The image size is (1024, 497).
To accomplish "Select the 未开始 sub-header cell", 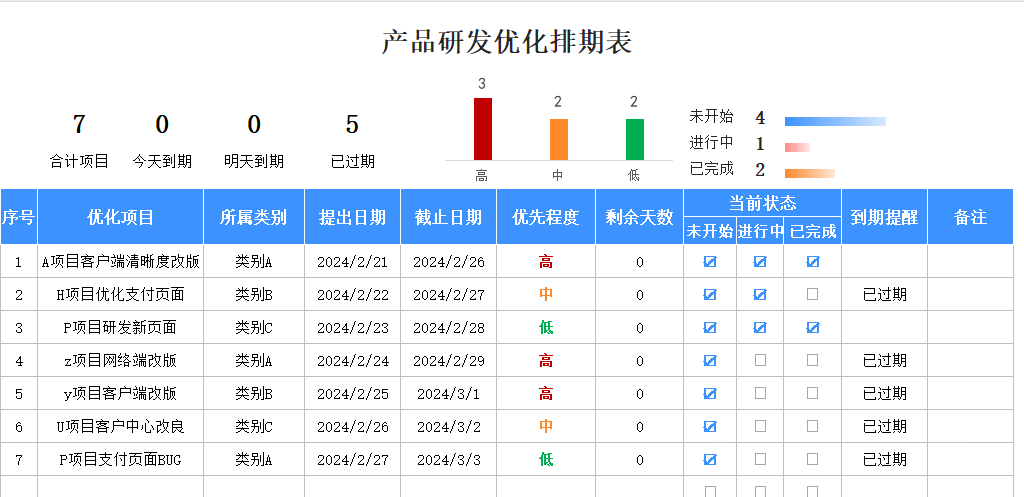I will pos(710,231).
